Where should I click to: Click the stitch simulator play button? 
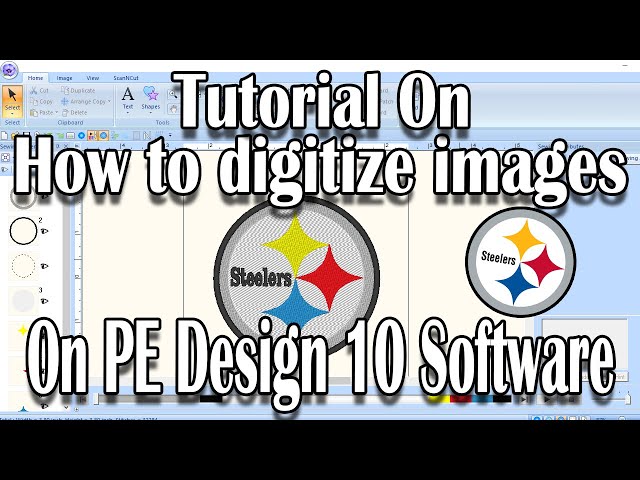tap(547, 399)
